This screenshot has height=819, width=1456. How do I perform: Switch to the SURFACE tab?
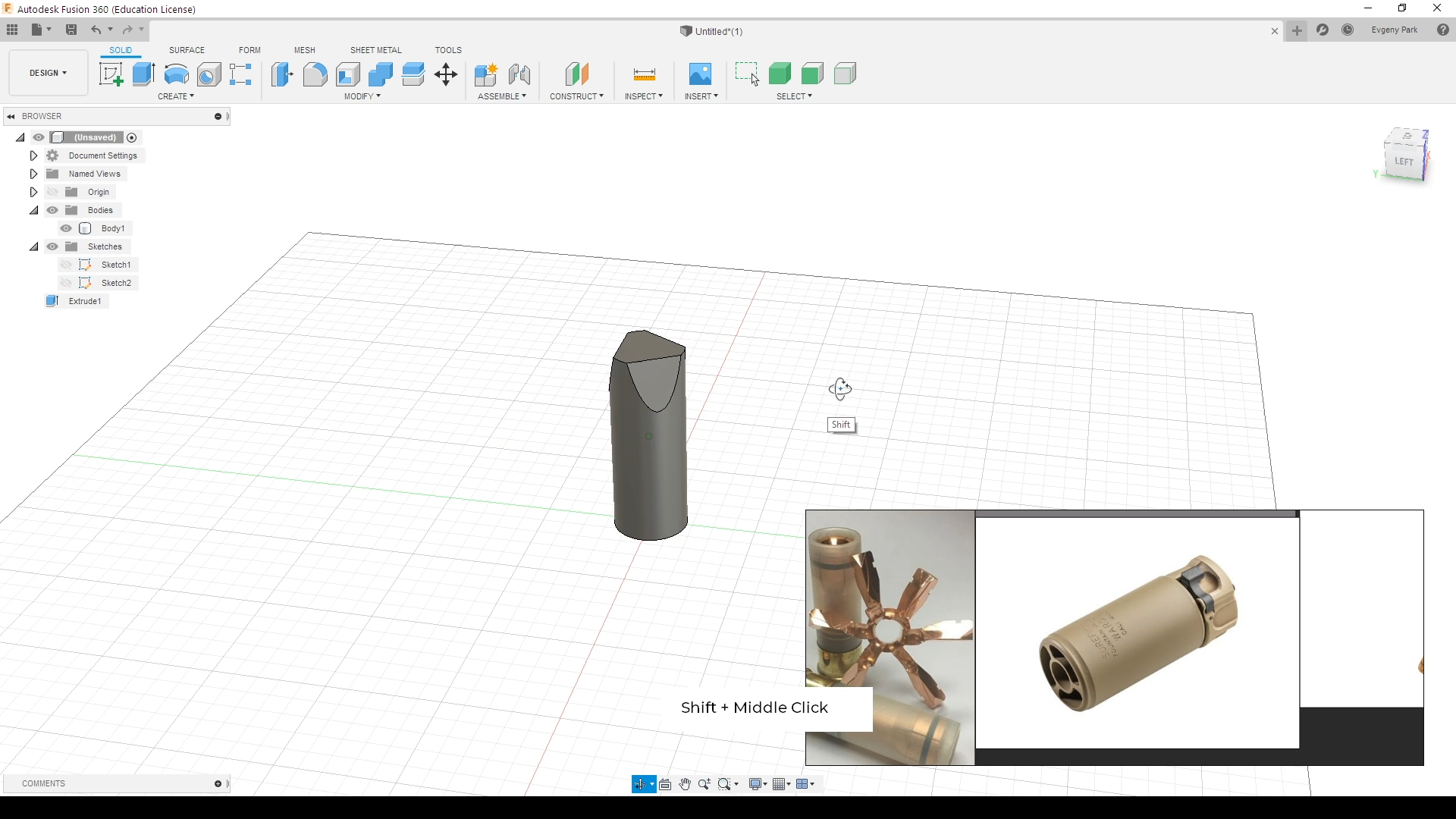[187, 50]
